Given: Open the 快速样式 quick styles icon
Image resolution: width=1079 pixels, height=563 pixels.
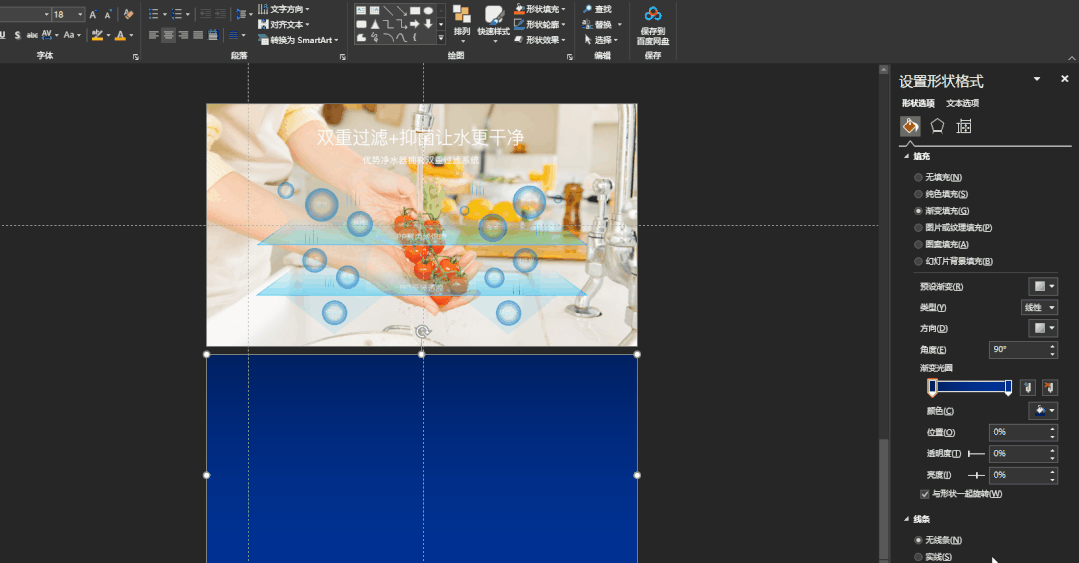Looking at the screenshot, I should [493, 15].
